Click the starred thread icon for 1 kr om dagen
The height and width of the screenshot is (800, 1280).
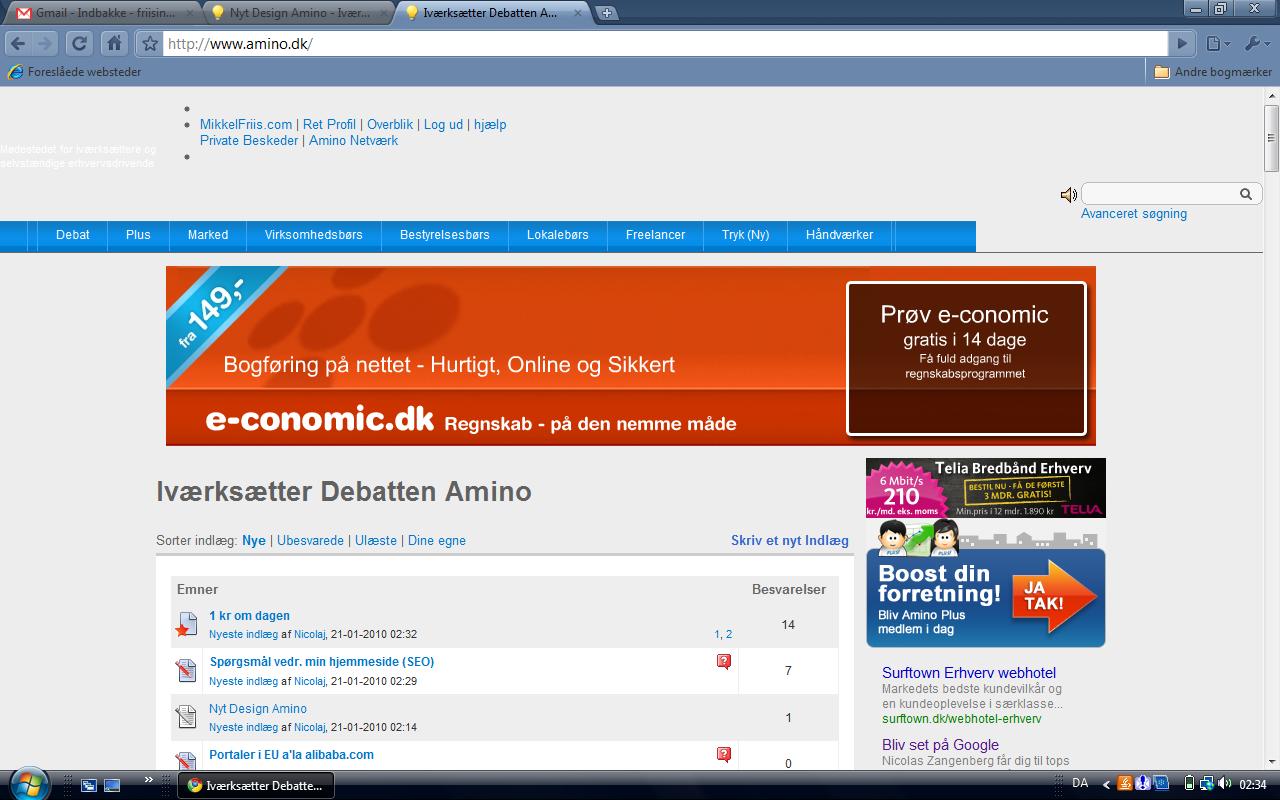tap(185, 624)
